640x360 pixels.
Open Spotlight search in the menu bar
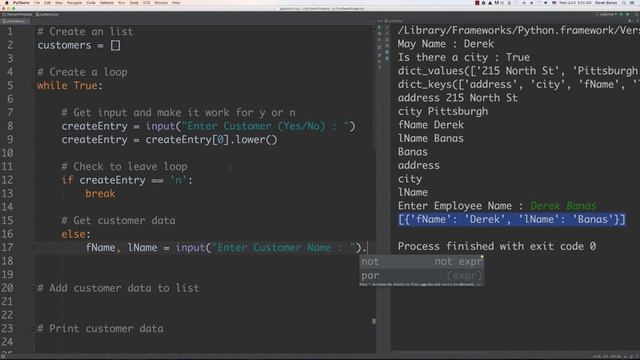[x=624, y=3]
